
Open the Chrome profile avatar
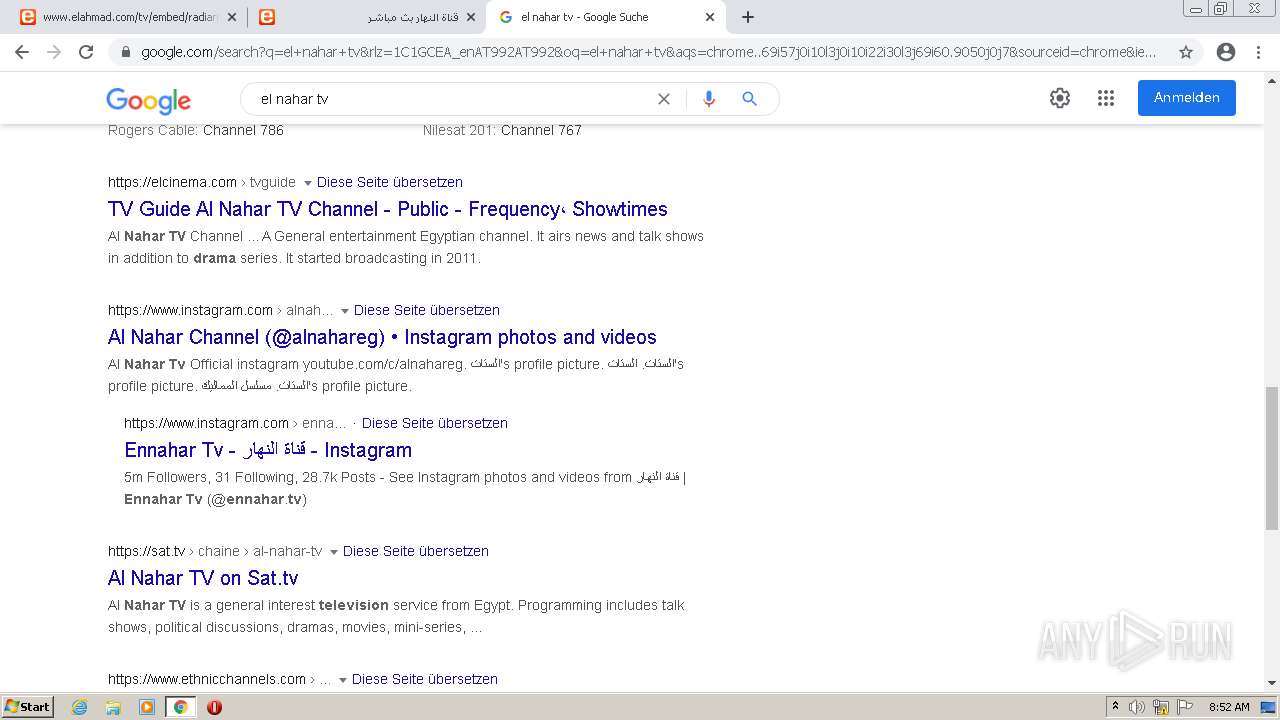1226,52
